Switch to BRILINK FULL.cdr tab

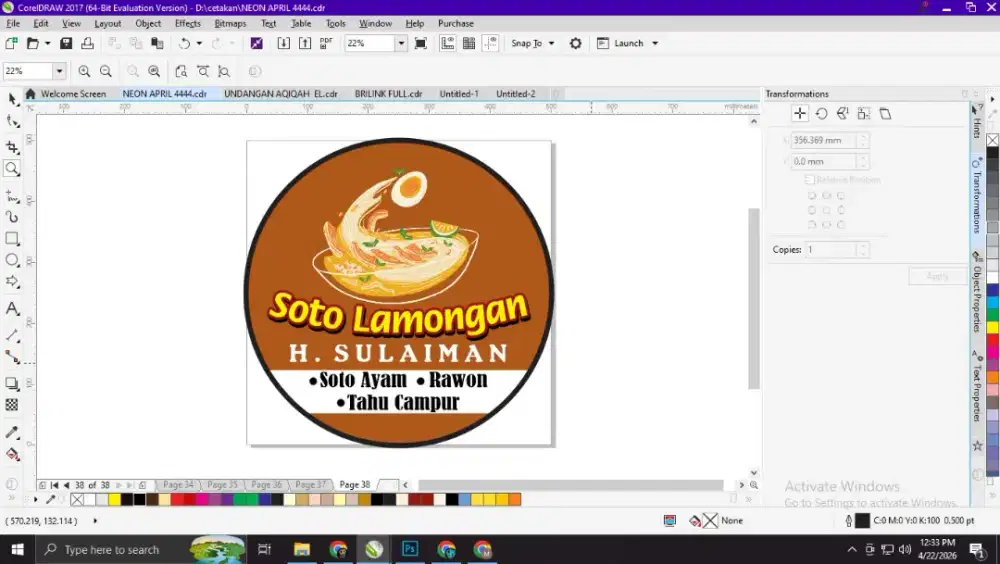pos(388,94)
